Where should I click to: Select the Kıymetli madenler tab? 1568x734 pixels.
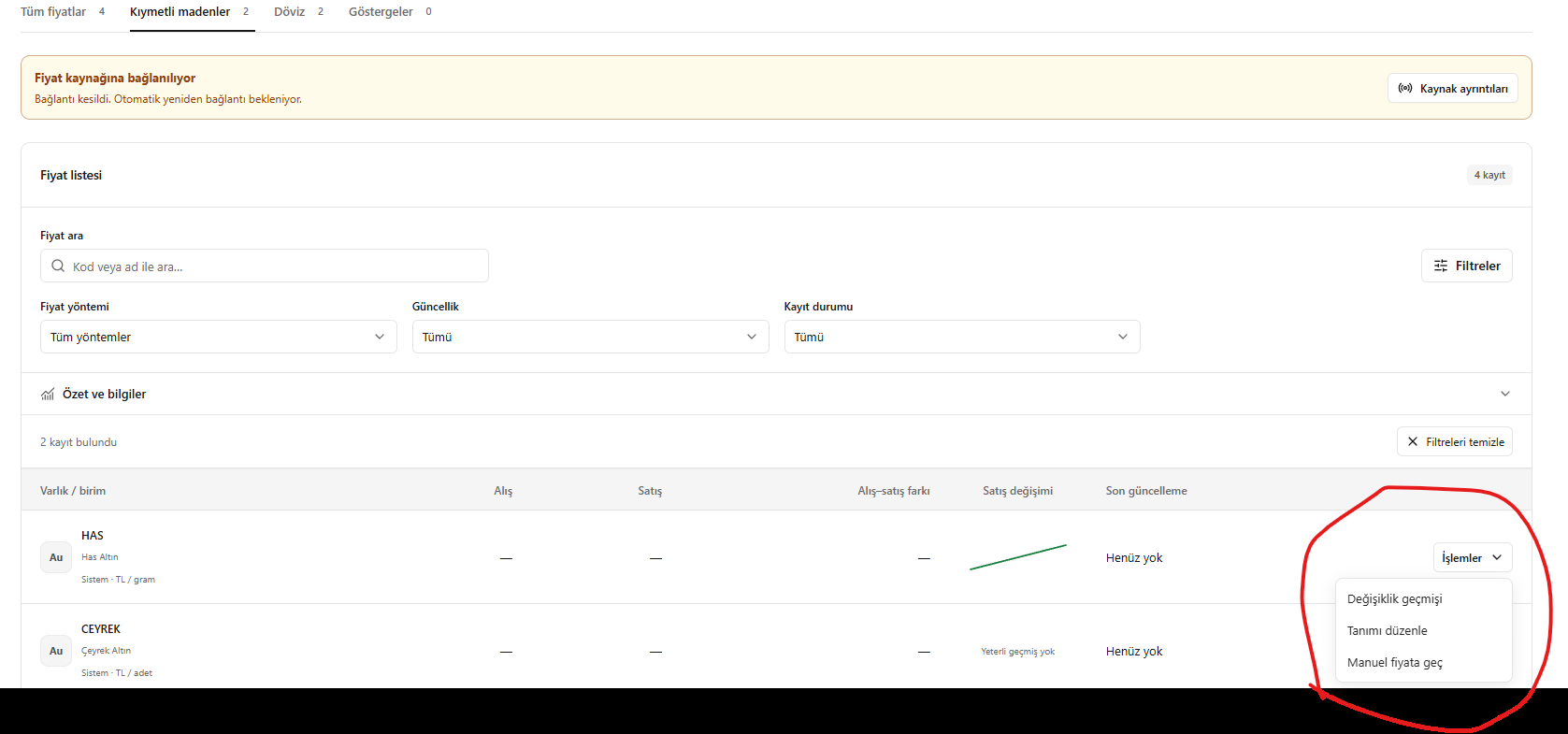(x=190, y=12)
